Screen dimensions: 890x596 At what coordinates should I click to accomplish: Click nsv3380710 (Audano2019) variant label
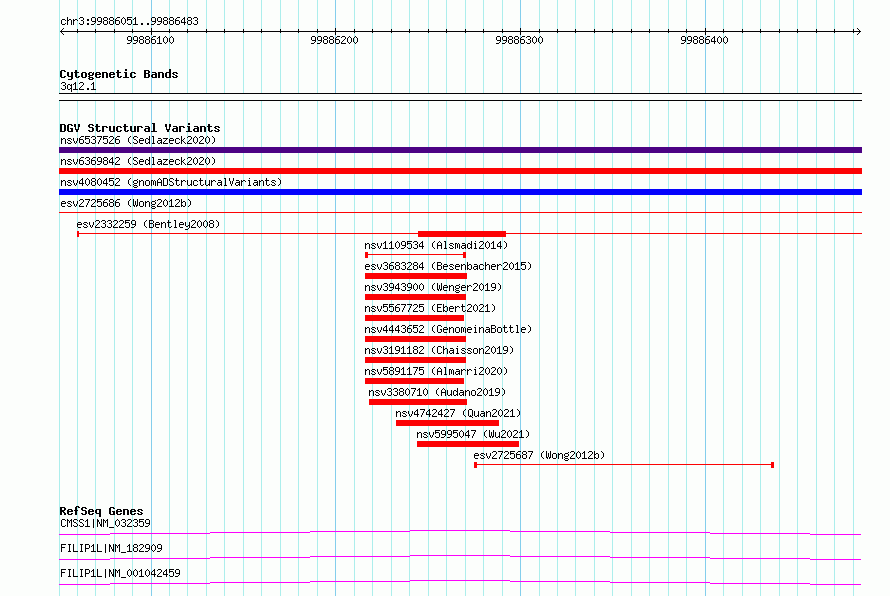436,392
